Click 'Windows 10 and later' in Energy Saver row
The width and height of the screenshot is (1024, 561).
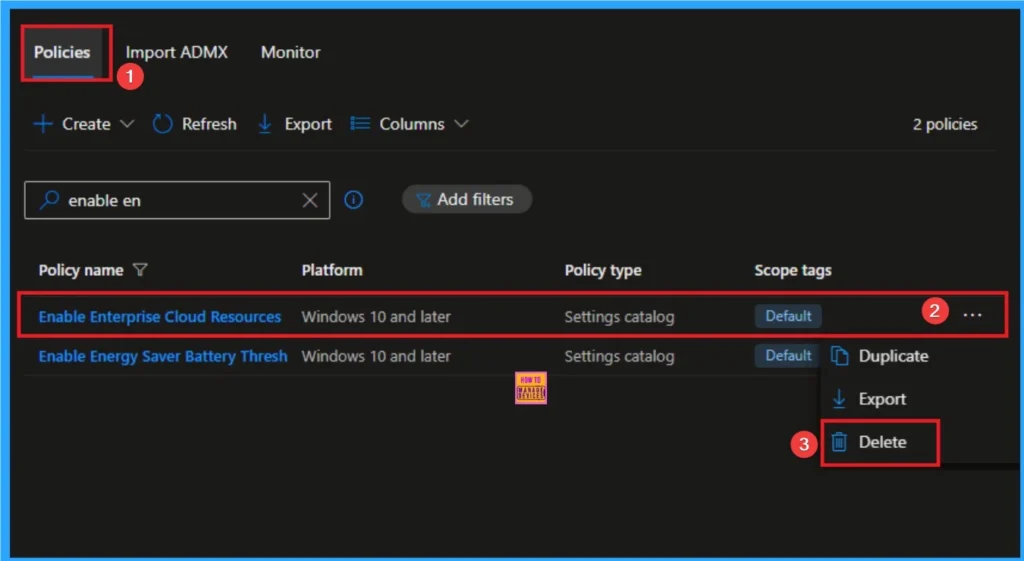pyautogui.click(x=376, y=356)
